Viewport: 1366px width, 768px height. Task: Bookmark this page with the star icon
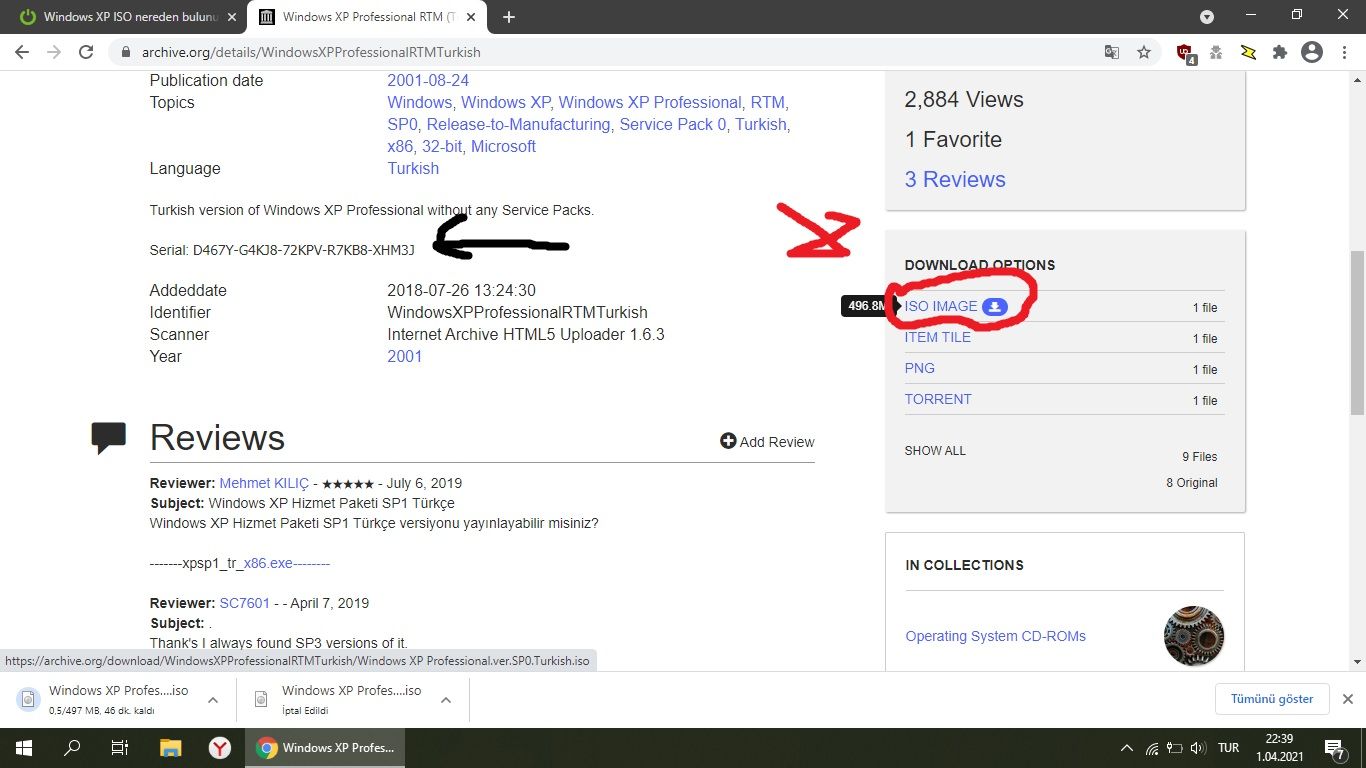(x=1144, y=53)
